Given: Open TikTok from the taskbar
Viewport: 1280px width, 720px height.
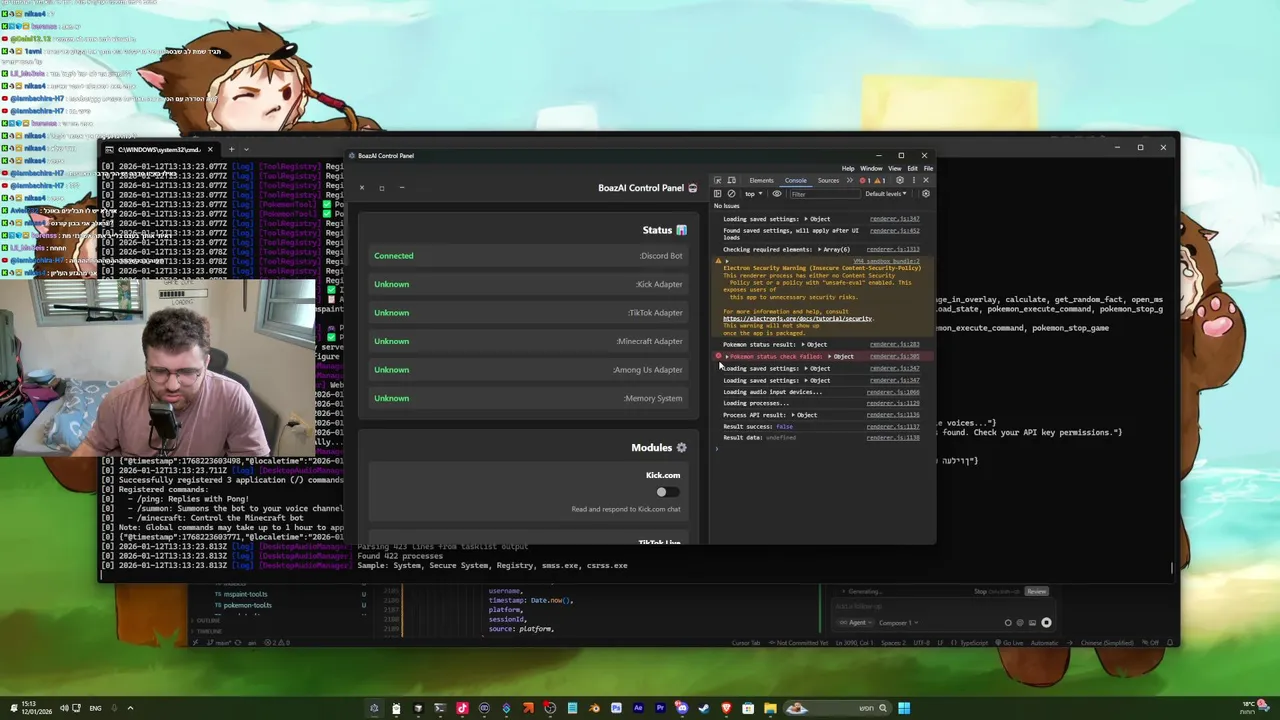Looking at the screenshot, I should point(462,708).
